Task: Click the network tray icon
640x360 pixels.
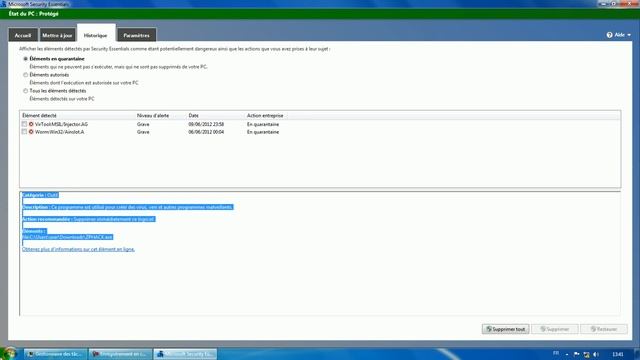Action: [x=586, y=354]
